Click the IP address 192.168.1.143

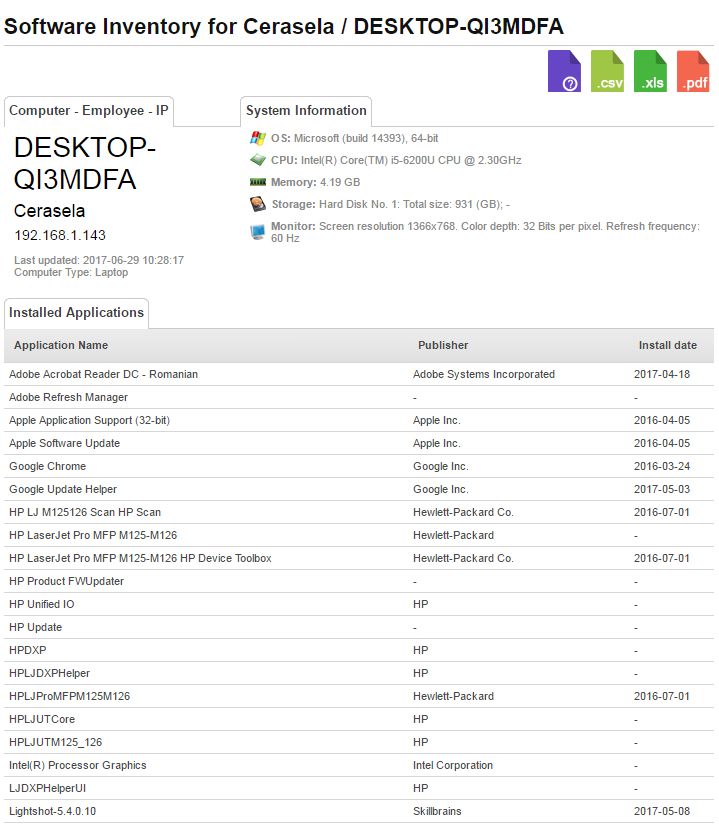60,235
